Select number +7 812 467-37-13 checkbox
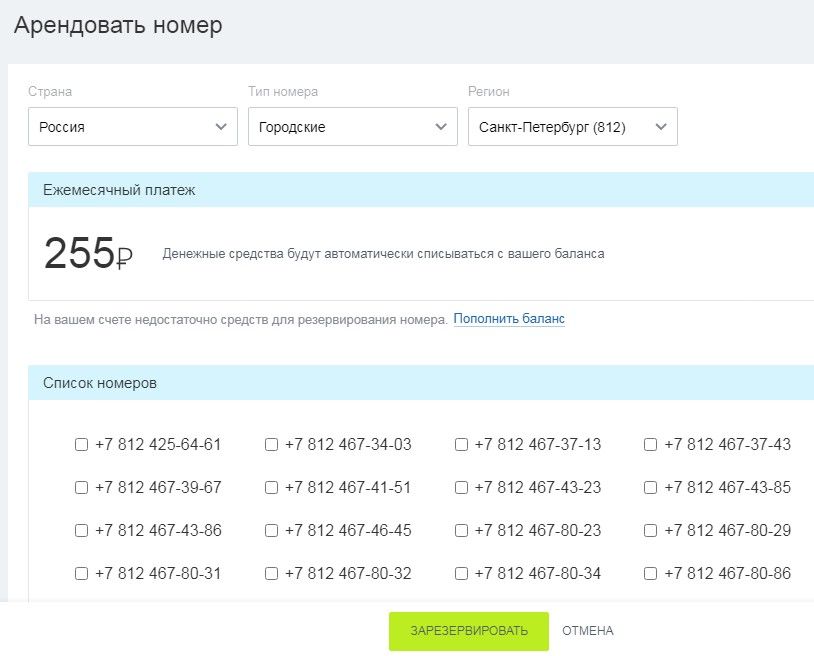 click(x=461, y=445)
